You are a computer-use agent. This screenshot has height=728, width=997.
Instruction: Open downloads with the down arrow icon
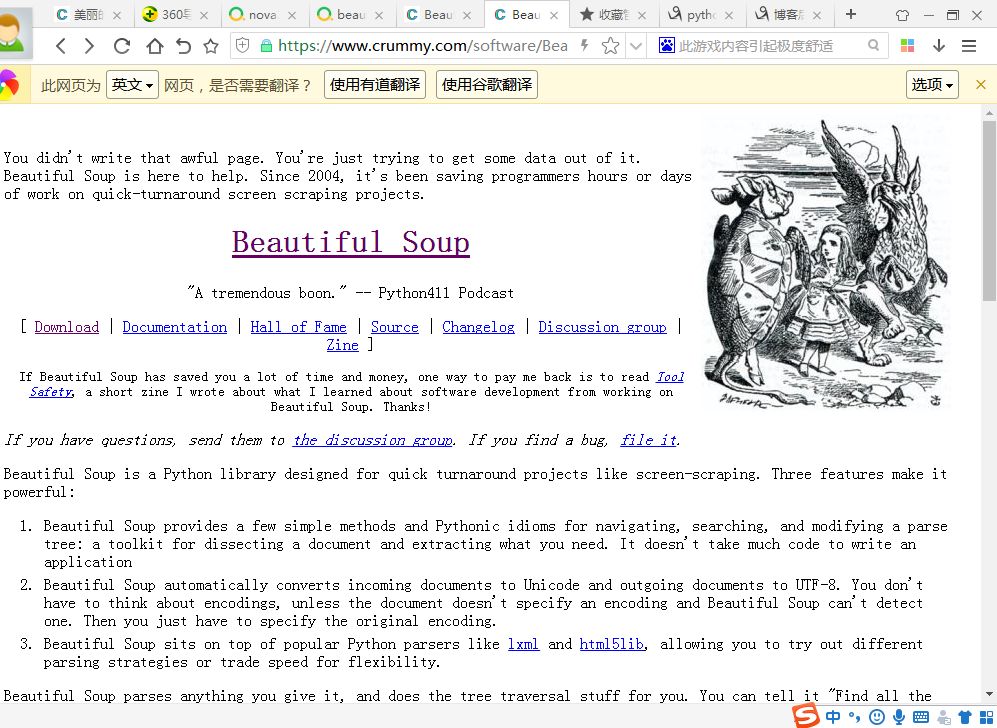tap(939, 45)
